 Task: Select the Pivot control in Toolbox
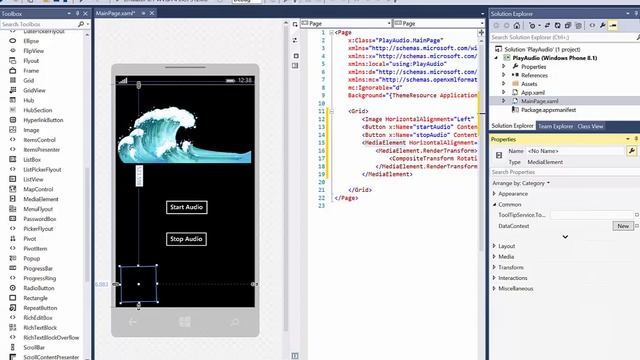click(x=30, y=239)
